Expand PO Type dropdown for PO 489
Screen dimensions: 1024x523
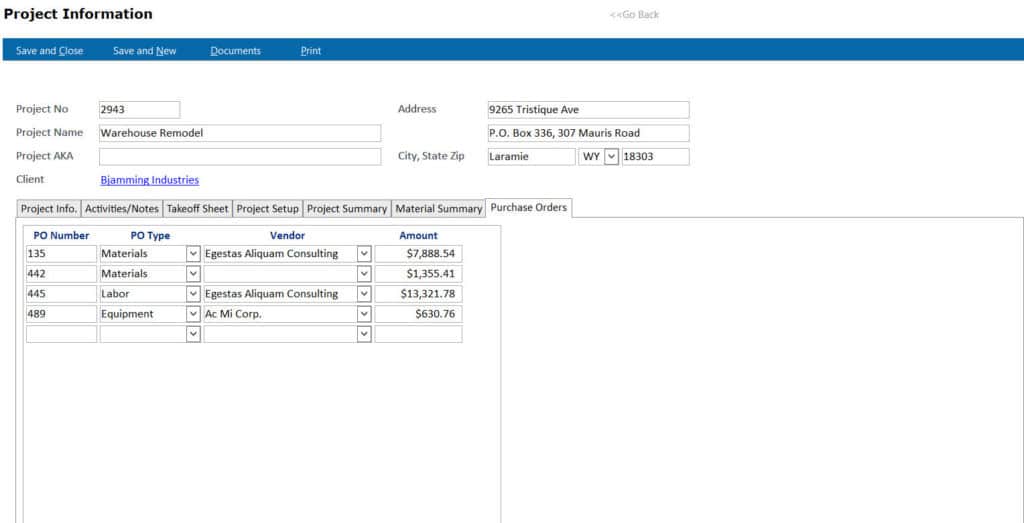[x=193, y=314]
